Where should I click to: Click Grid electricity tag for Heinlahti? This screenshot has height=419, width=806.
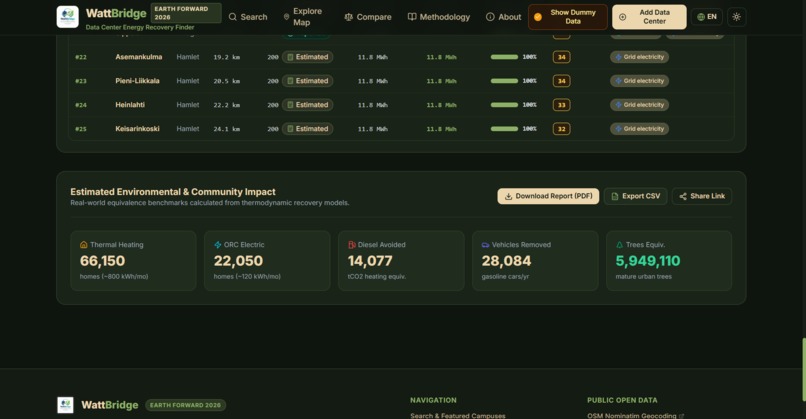(639, 105)
